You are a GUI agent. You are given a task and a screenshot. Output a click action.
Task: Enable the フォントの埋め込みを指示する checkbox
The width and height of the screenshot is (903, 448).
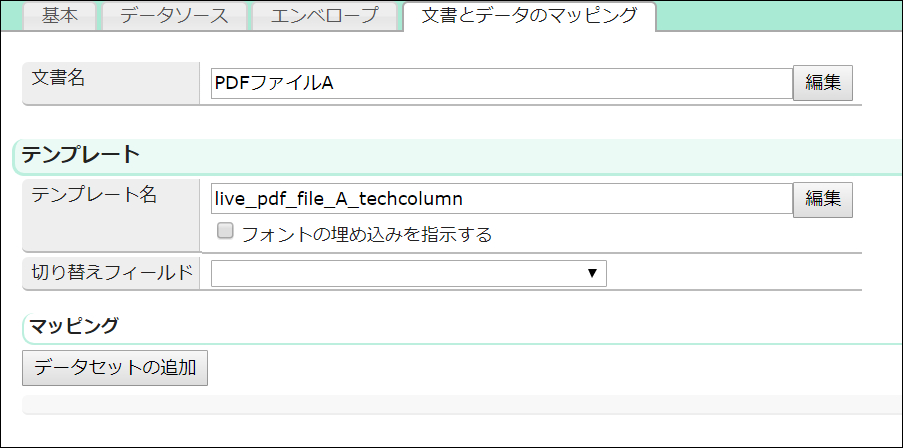point(226,231)
